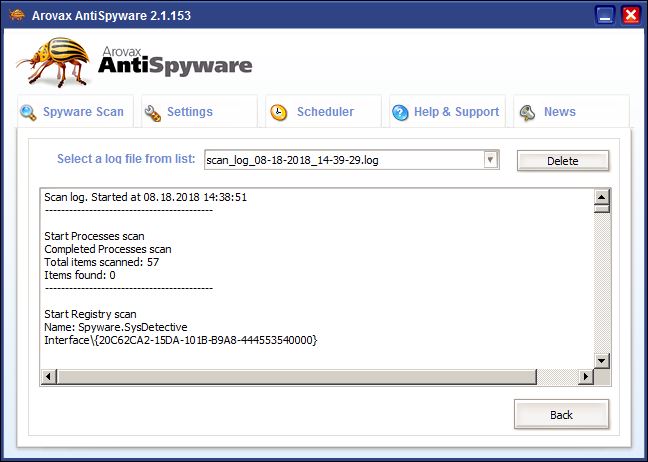
Task: Click the Arovax AntiSpyware 2.1.153 title text
Action: tap(112, 16)
